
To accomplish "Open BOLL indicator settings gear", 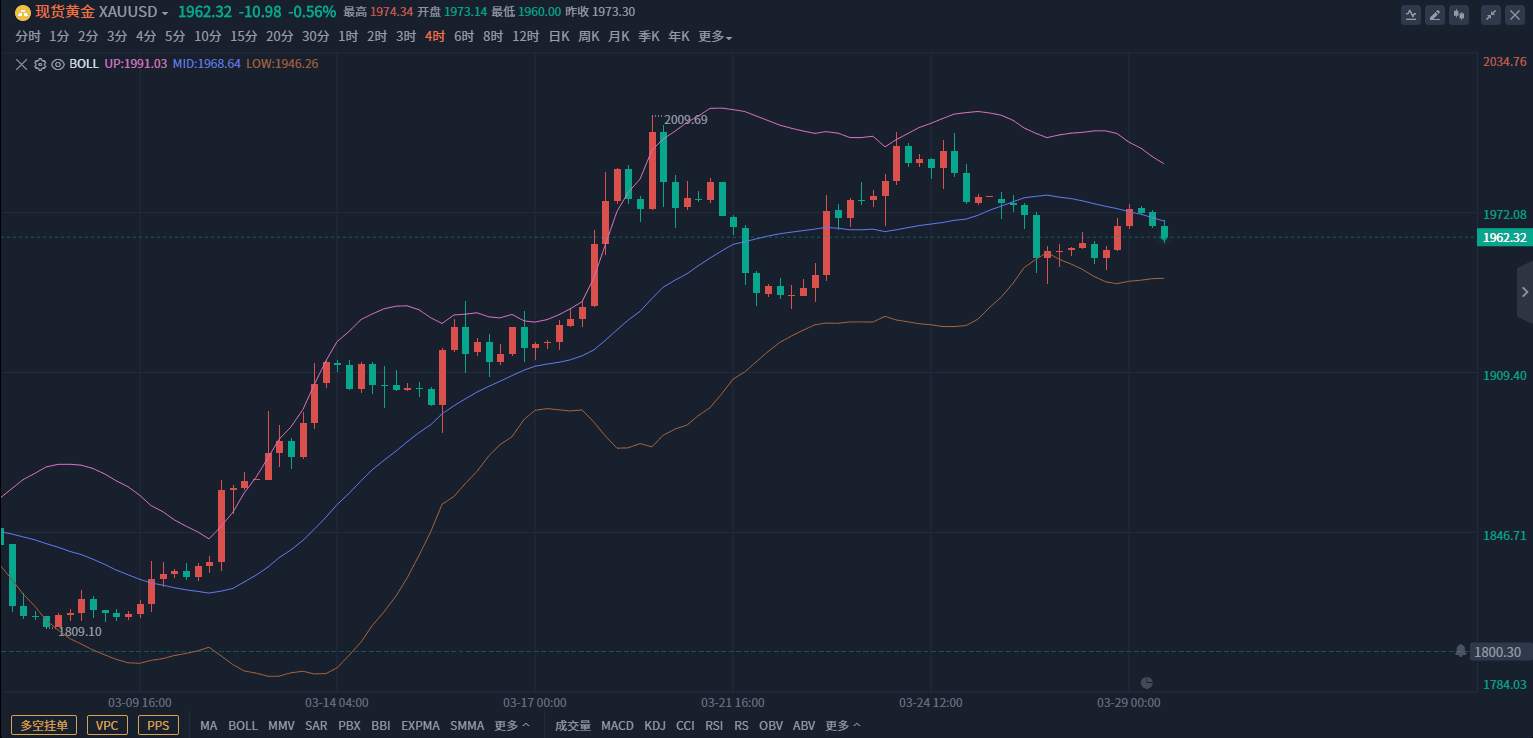I will 40,64.
